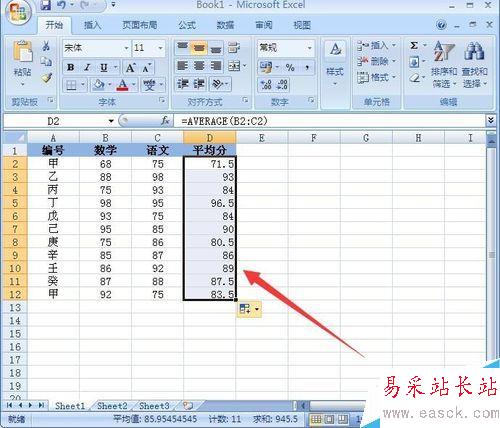Viewport: 500px width, 428px height.
Task: Toggle italic formatting
Action: [87, 68]
